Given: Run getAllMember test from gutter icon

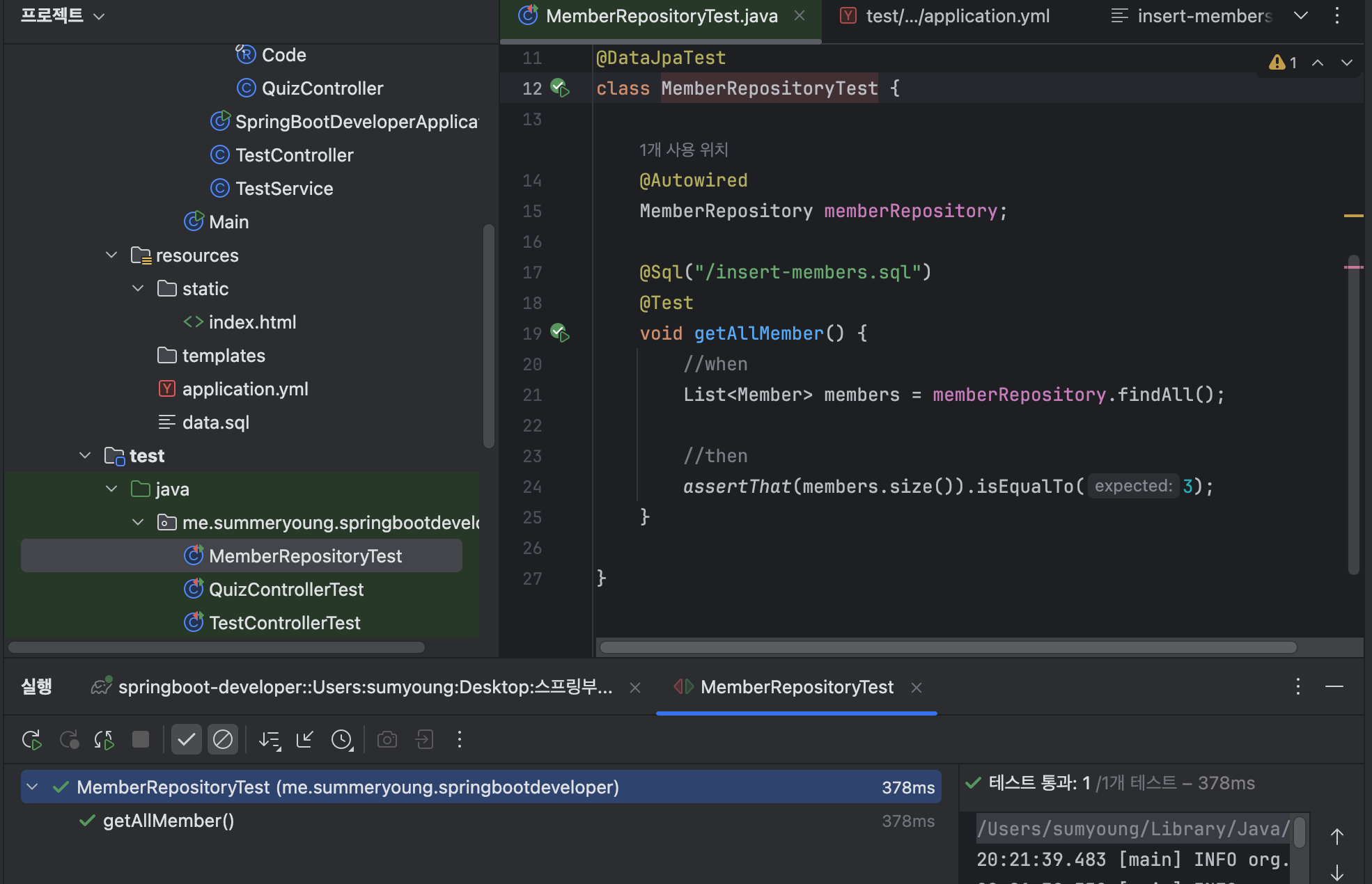Looking at the screenshot, I should pos(560,333).
